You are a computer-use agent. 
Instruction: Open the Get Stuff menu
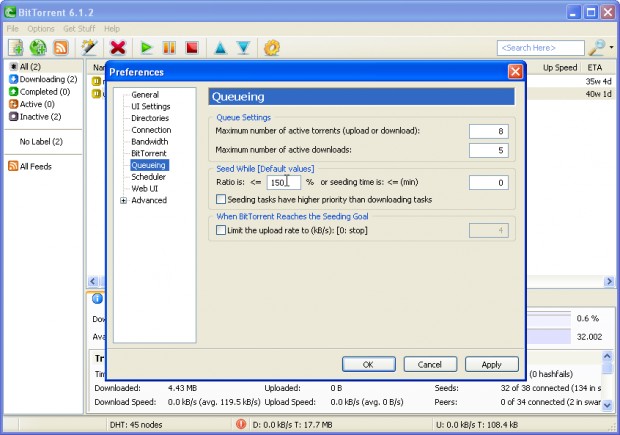point(79,28)
